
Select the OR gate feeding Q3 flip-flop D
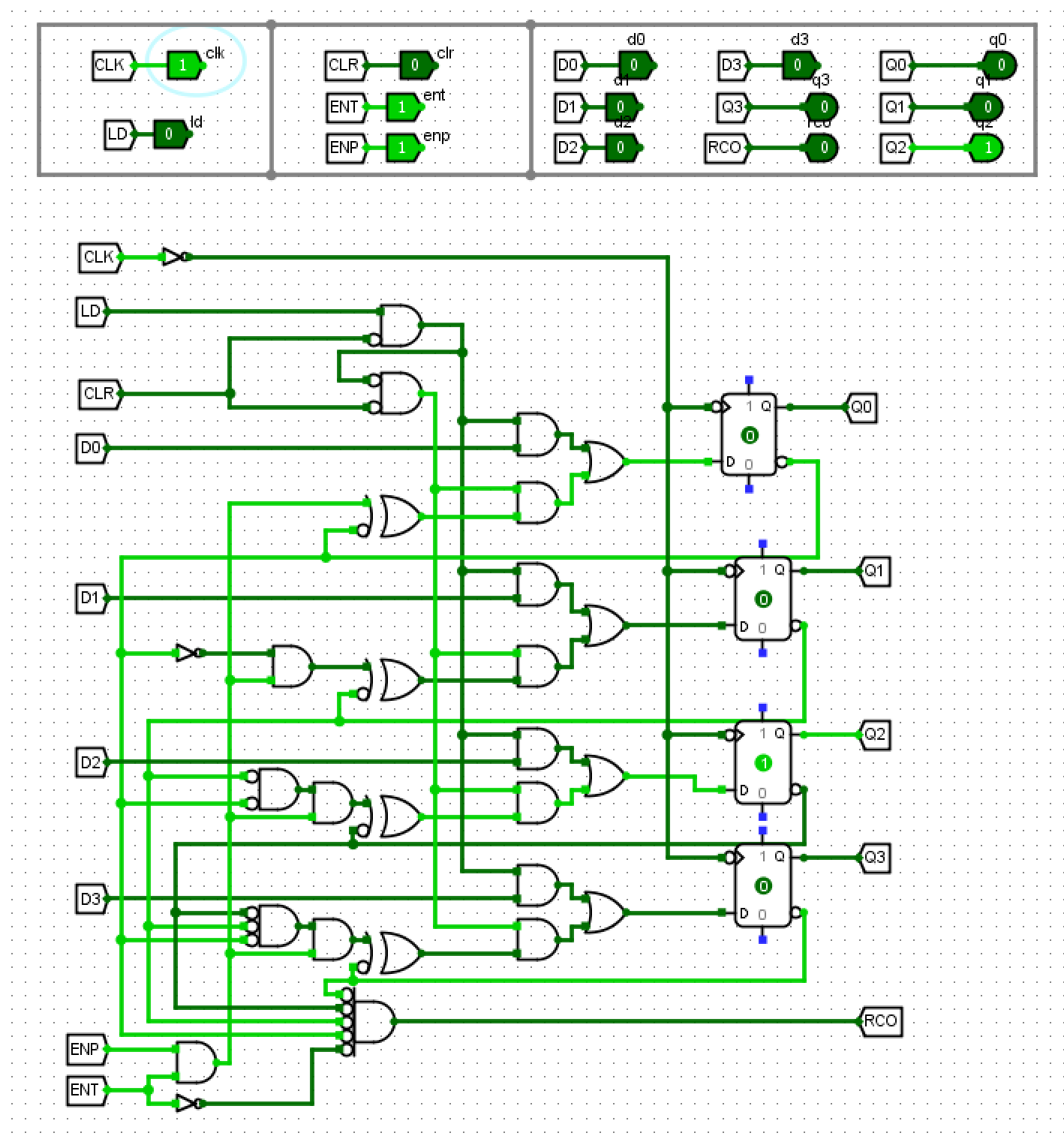click(x=605, y=912)
